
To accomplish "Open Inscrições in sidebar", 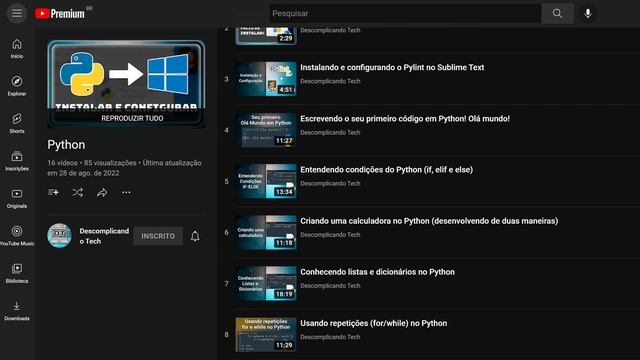I will [17, 161].
